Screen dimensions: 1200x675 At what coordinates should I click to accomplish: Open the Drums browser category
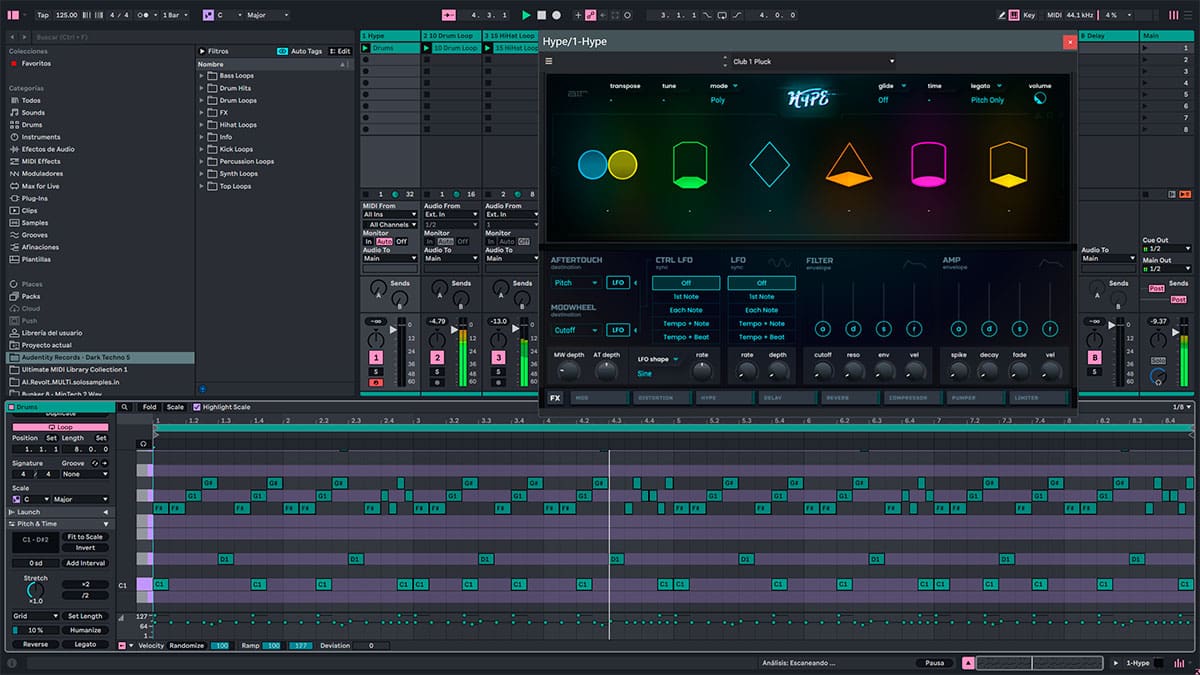click(32, 125)
